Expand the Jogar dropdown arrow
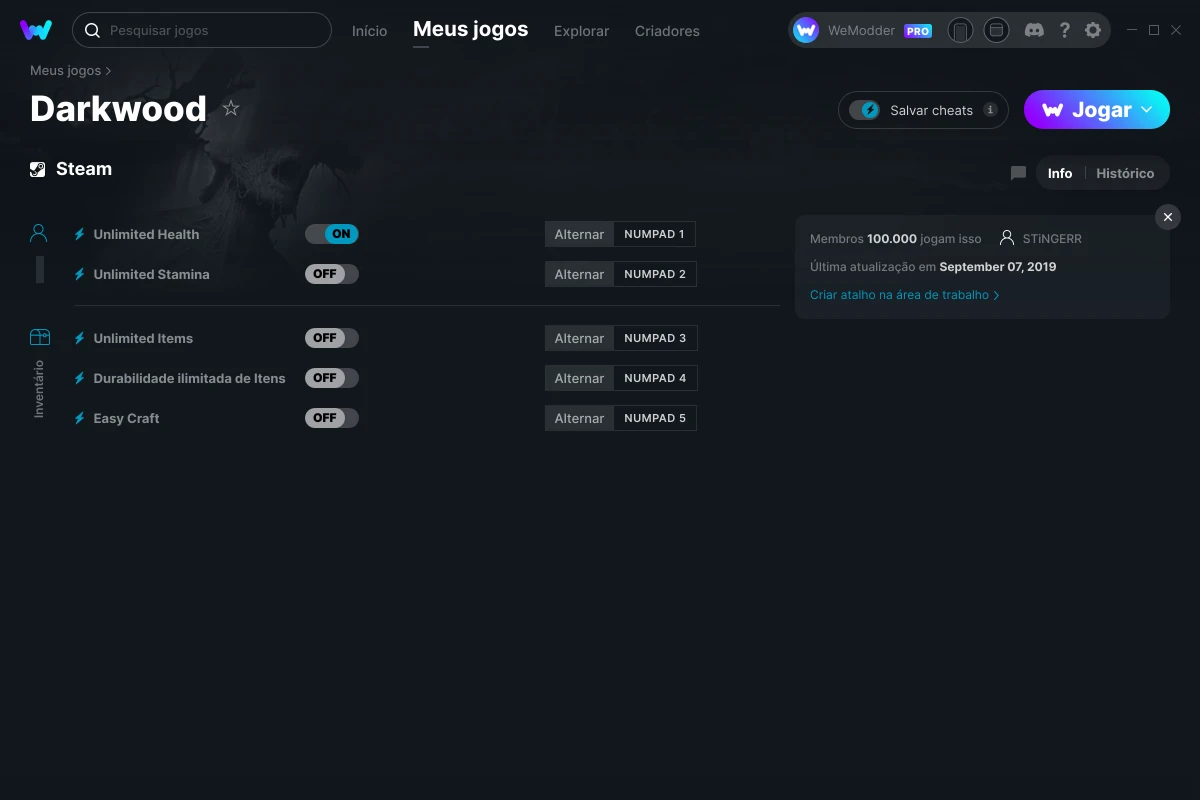Image resolution: width=1200 pixels, height=800 pixels. (x=1147, y=110)
